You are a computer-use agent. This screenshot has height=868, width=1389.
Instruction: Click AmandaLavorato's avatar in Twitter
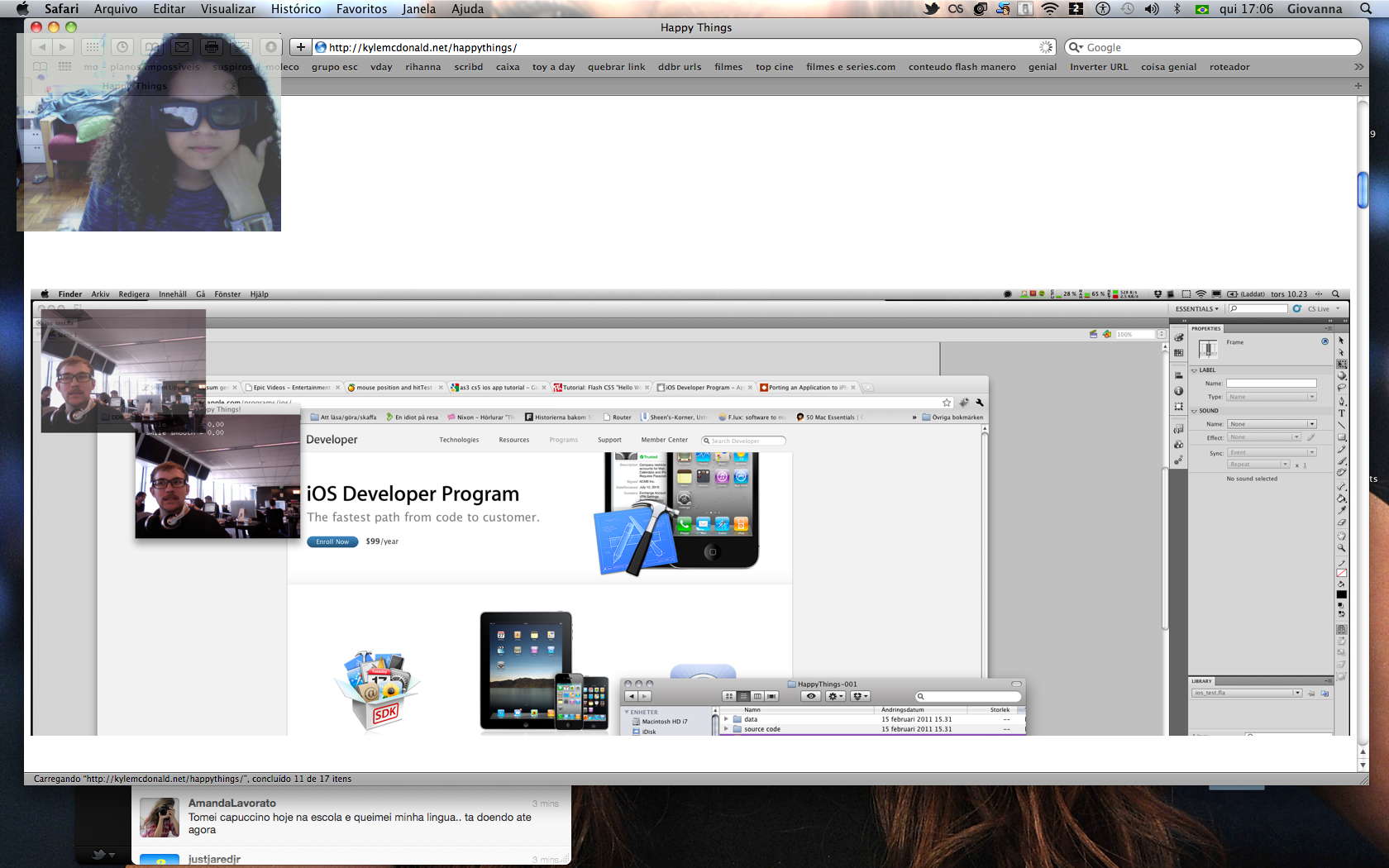tap(159, 818)
